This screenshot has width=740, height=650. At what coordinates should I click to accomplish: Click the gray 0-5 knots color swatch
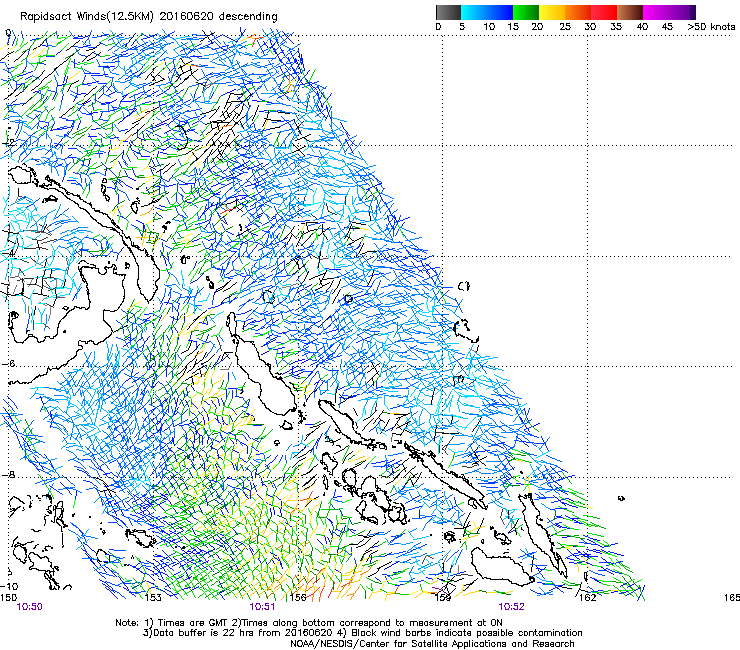[448, 12]
